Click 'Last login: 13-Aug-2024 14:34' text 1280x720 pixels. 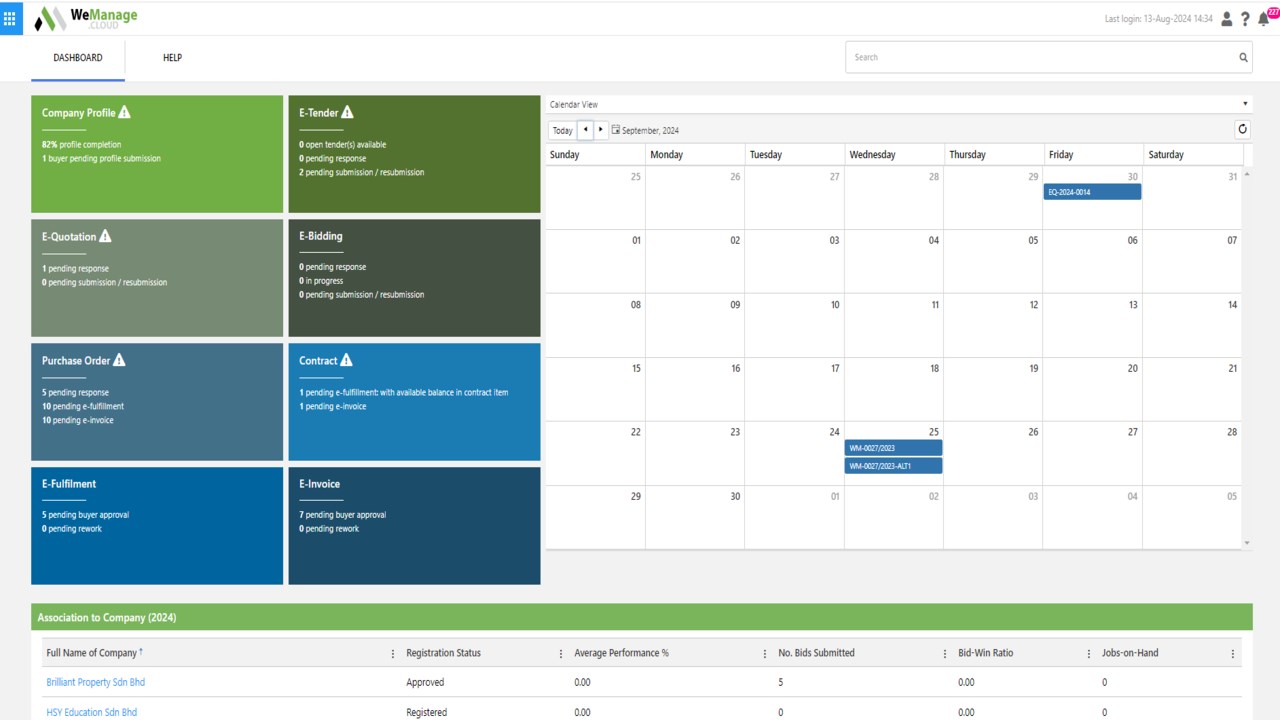click(1158, 19)
